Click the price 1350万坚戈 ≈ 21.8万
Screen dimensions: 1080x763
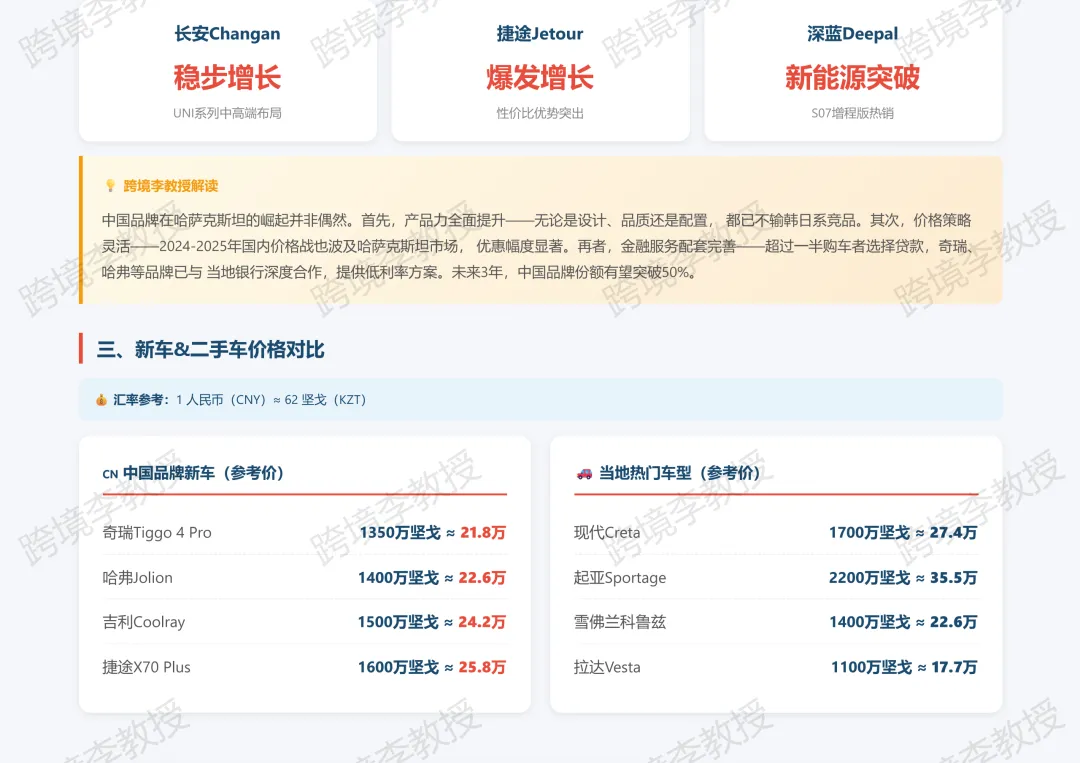click(x=433, y=532)
